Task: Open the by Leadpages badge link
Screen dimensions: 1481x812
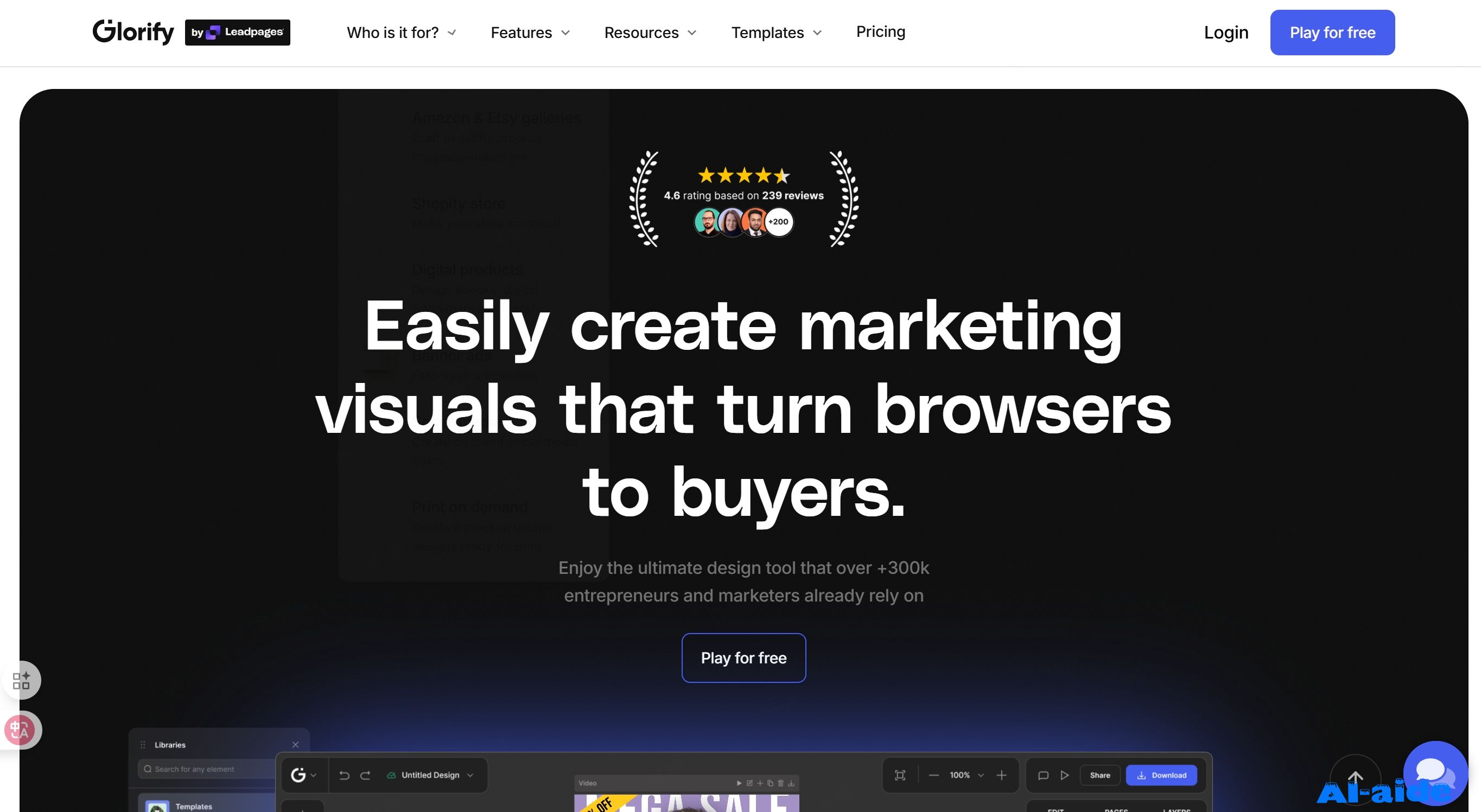Action: [238, 32]
